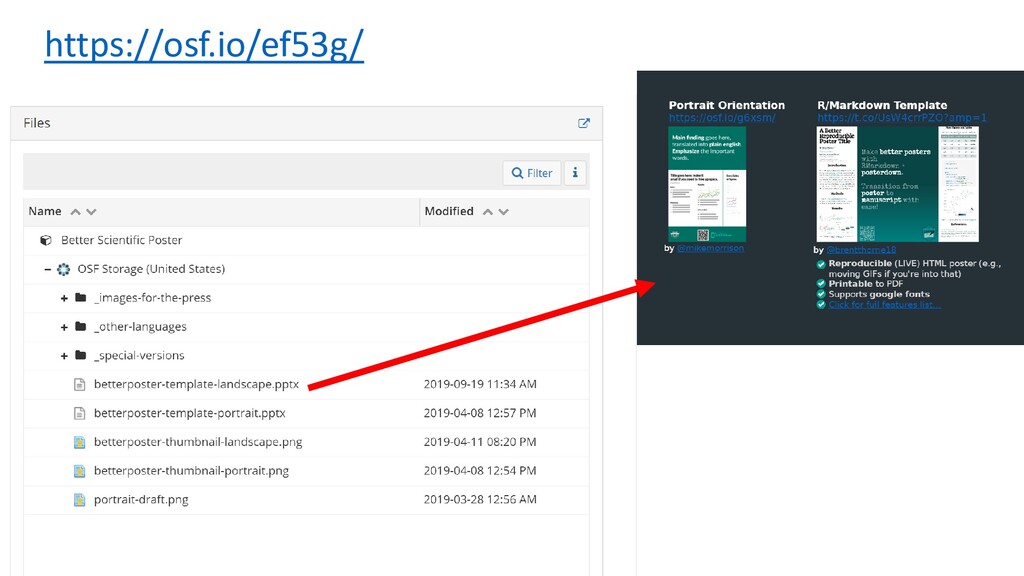Viewport: 1024px width, 576px height.
Task: Click checkmark beside full features list link
Action: coord(821,305)
